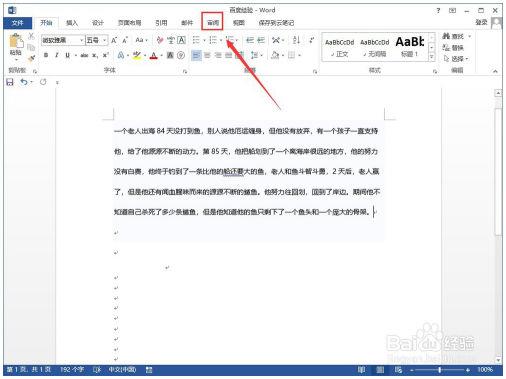This screenshot has width=506, height=379.
Task: Click the Character Border icon
Action: tap(181, 40)
